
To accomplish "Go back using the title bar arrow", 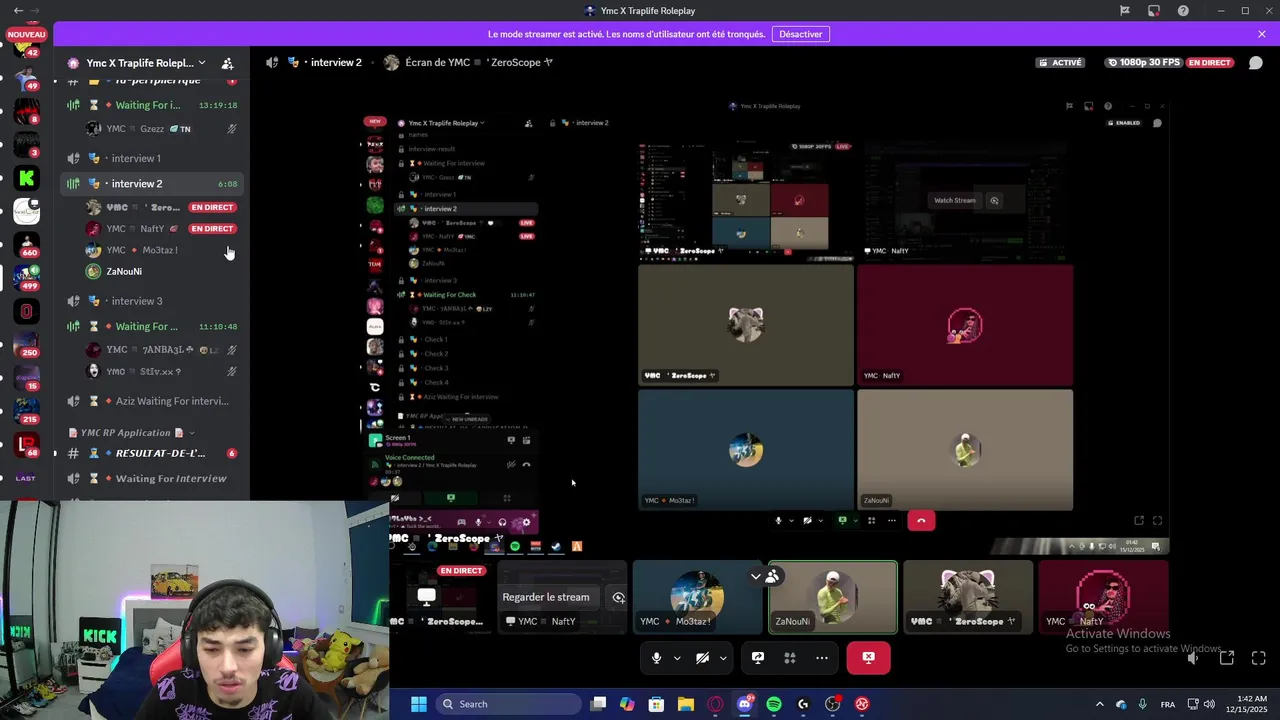I will (18, 11).
